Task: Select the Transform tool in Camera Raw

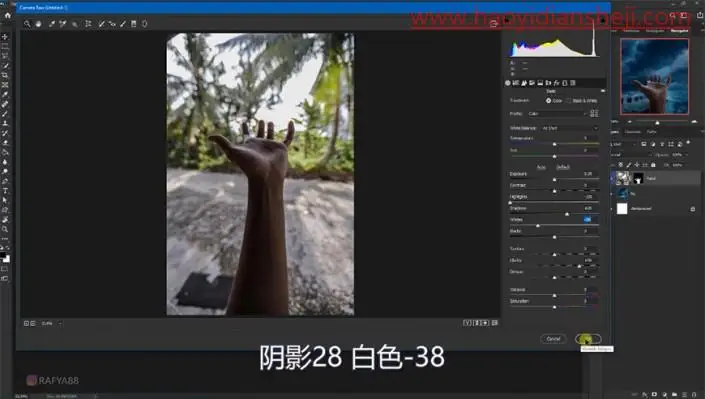Action: [x=88, y=24]
